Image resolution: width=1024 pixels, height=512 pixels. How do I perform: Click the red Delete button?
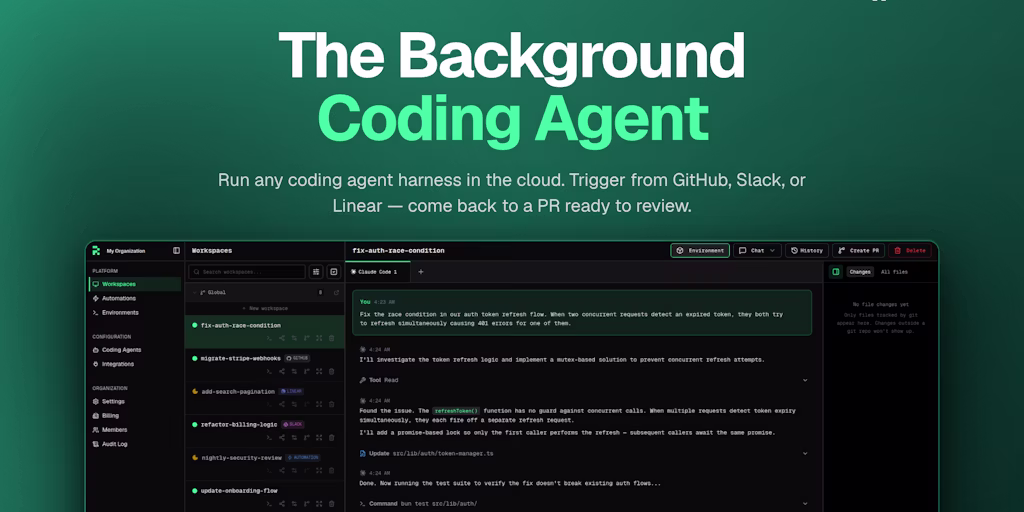coord(910,250)
